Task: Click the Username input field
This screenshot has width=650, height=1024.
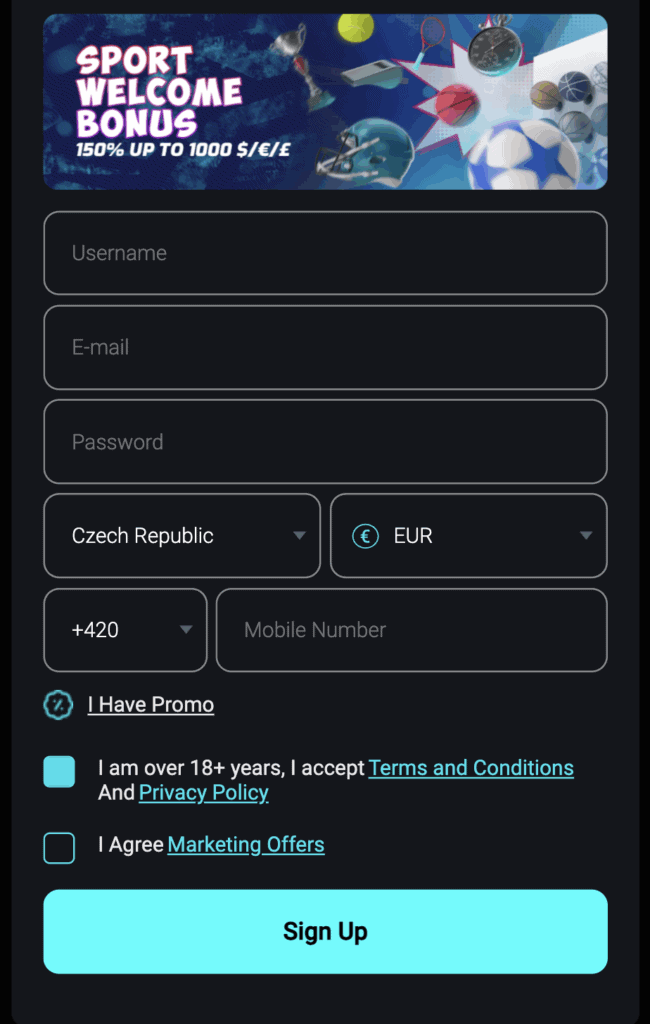Action: coord(325,253)
